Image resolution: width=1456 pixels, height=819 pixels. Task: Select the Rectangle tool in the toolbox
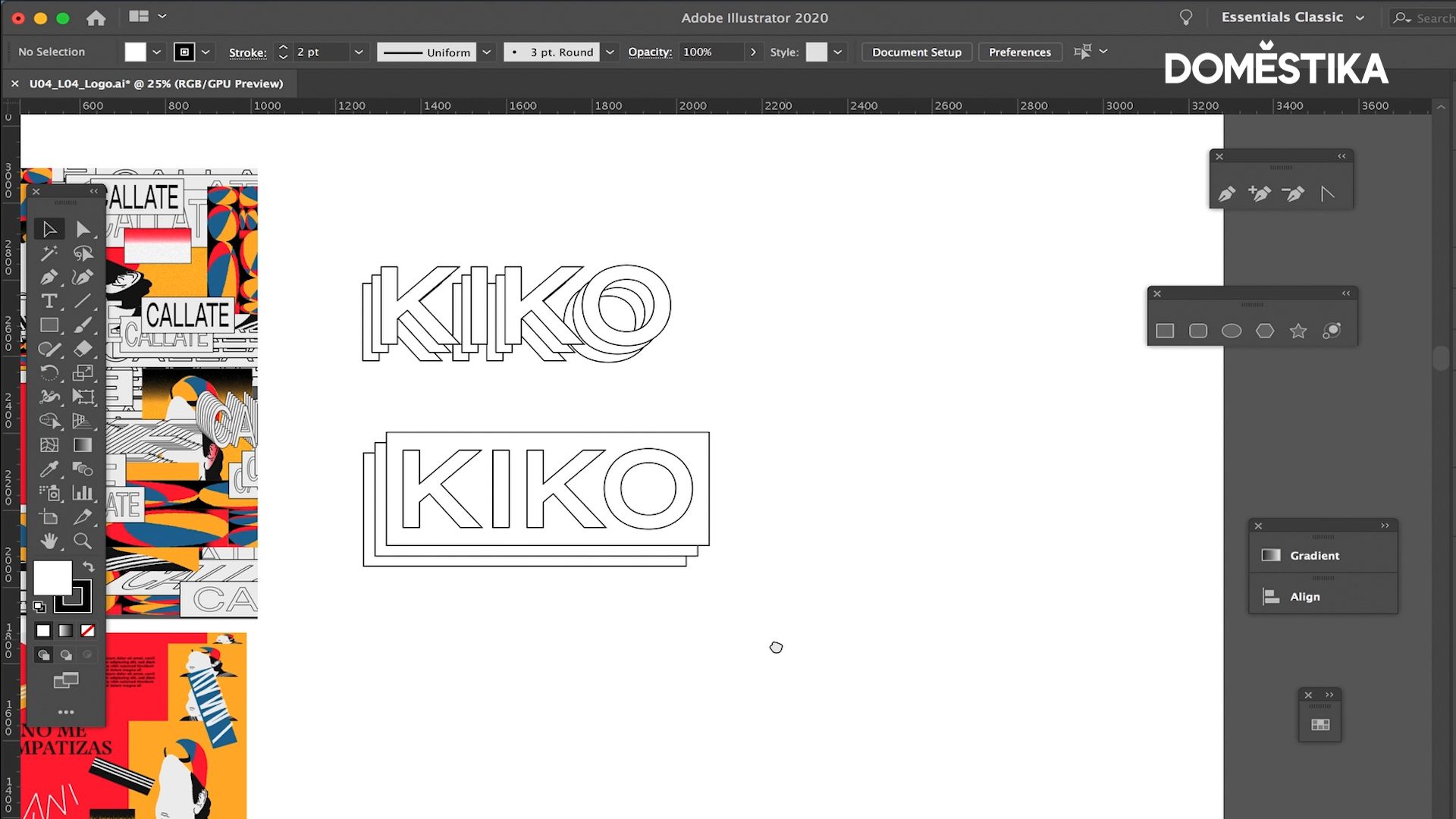pyautogui.click(x=49, y=325)
